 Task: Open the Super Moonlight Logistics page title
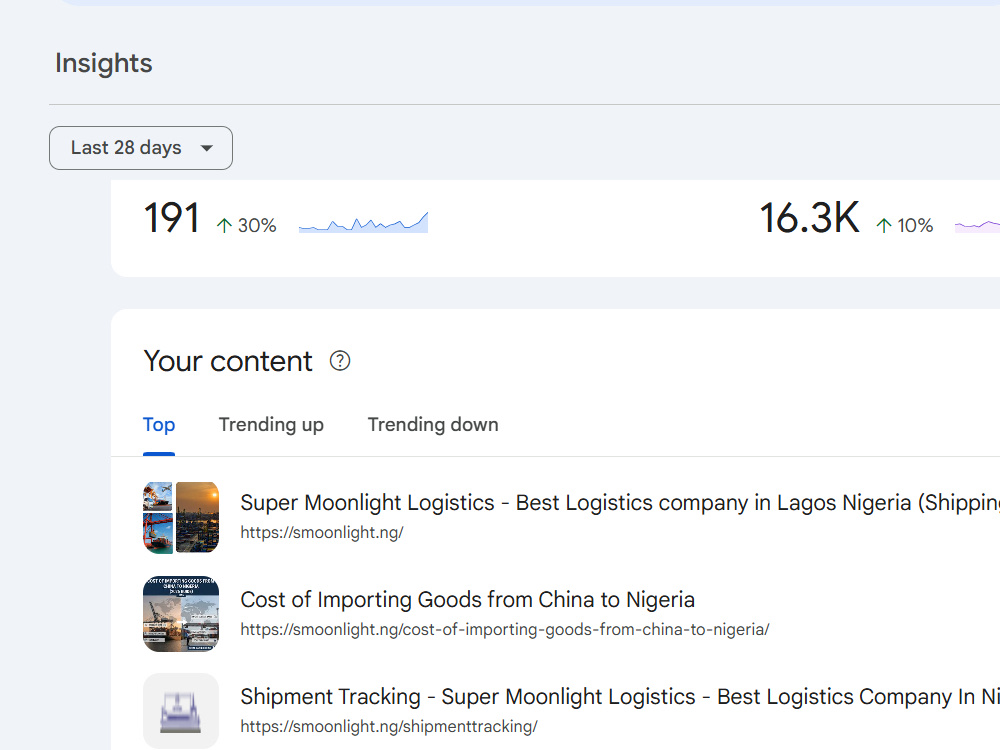tap(620, 503)
